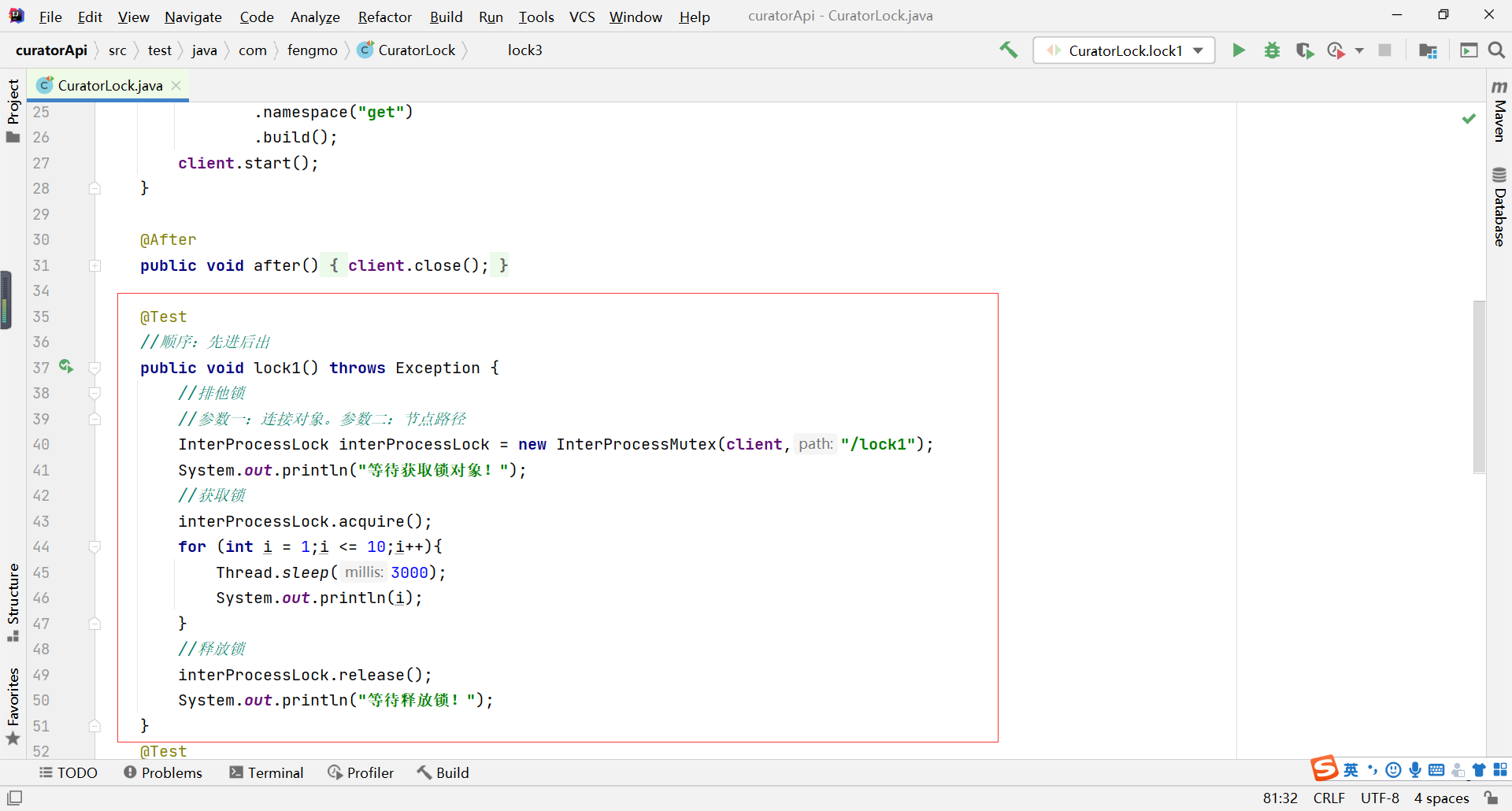Screen dimensions: 1512x811
Task: Expand the folded after() method at line 31
Action: 94,265
